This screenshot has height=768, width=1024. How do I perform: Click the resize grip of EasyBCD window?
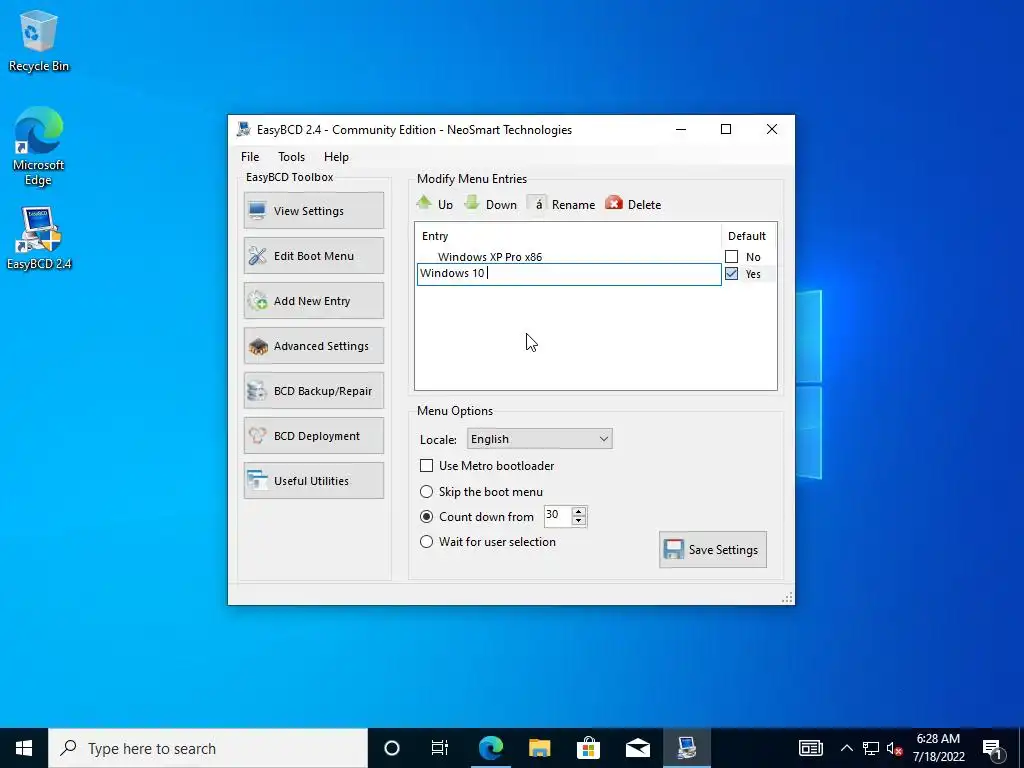pos(787,598)
